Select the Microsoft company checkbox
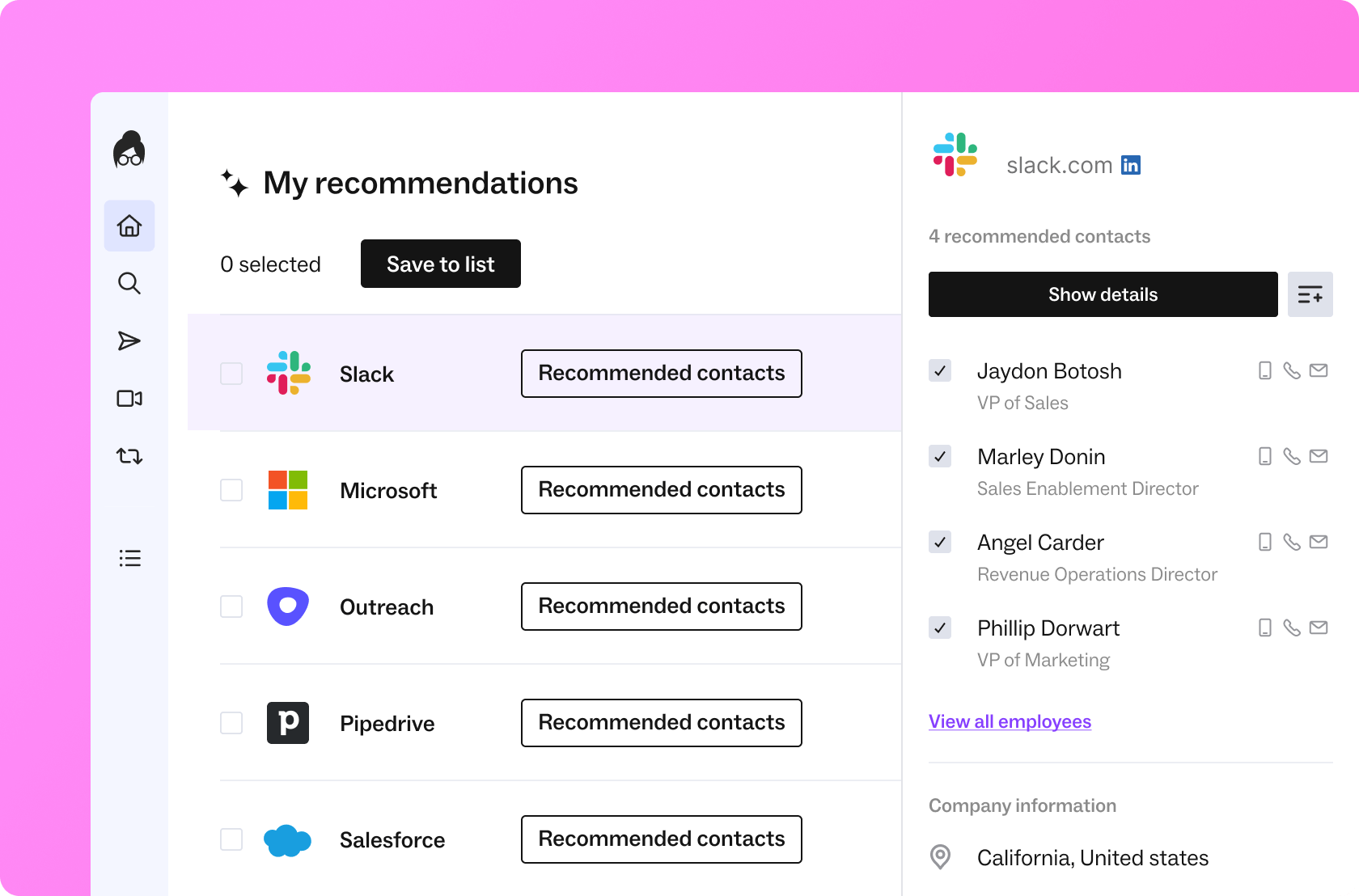The image size is (1359, 896). pos(231,490)
